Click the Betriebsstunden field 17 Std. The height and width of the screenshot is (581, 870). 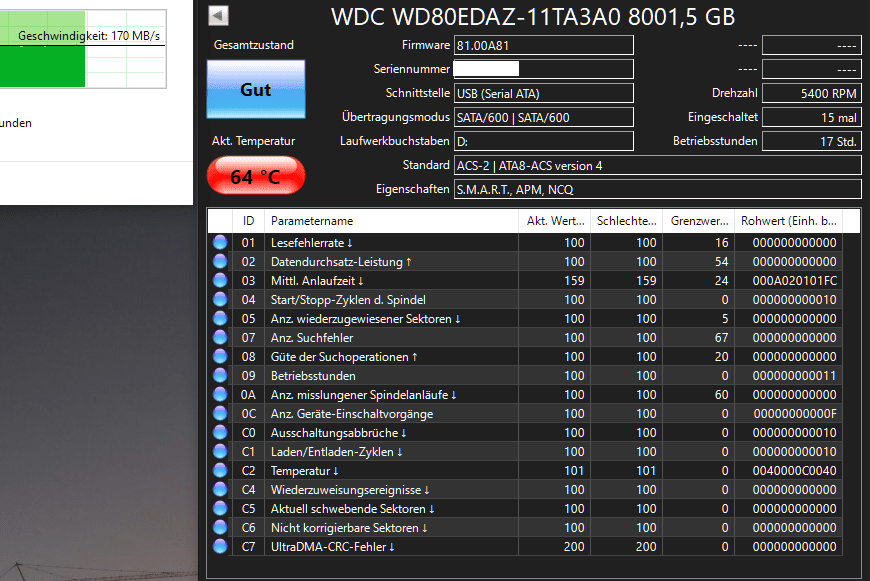coord(812,141)
